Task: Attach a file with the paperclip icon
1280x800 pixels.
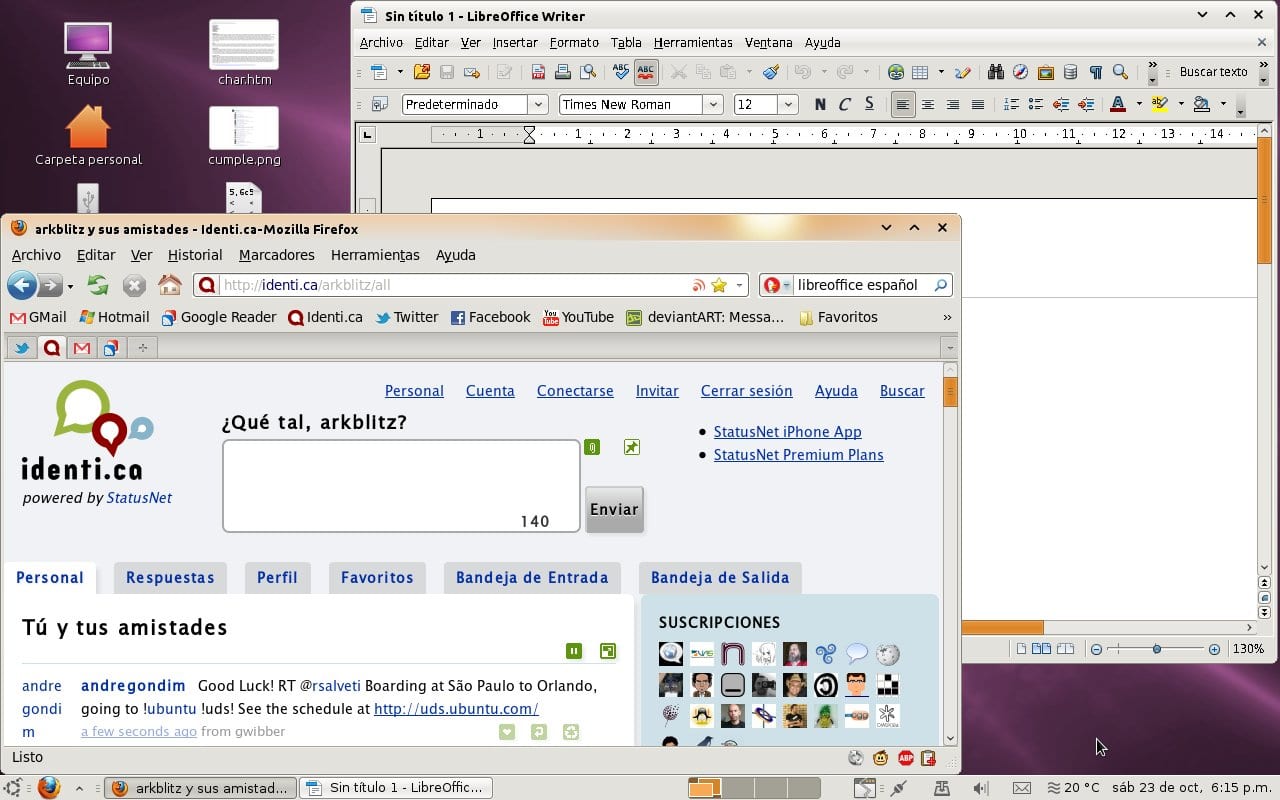Action: 592,447
